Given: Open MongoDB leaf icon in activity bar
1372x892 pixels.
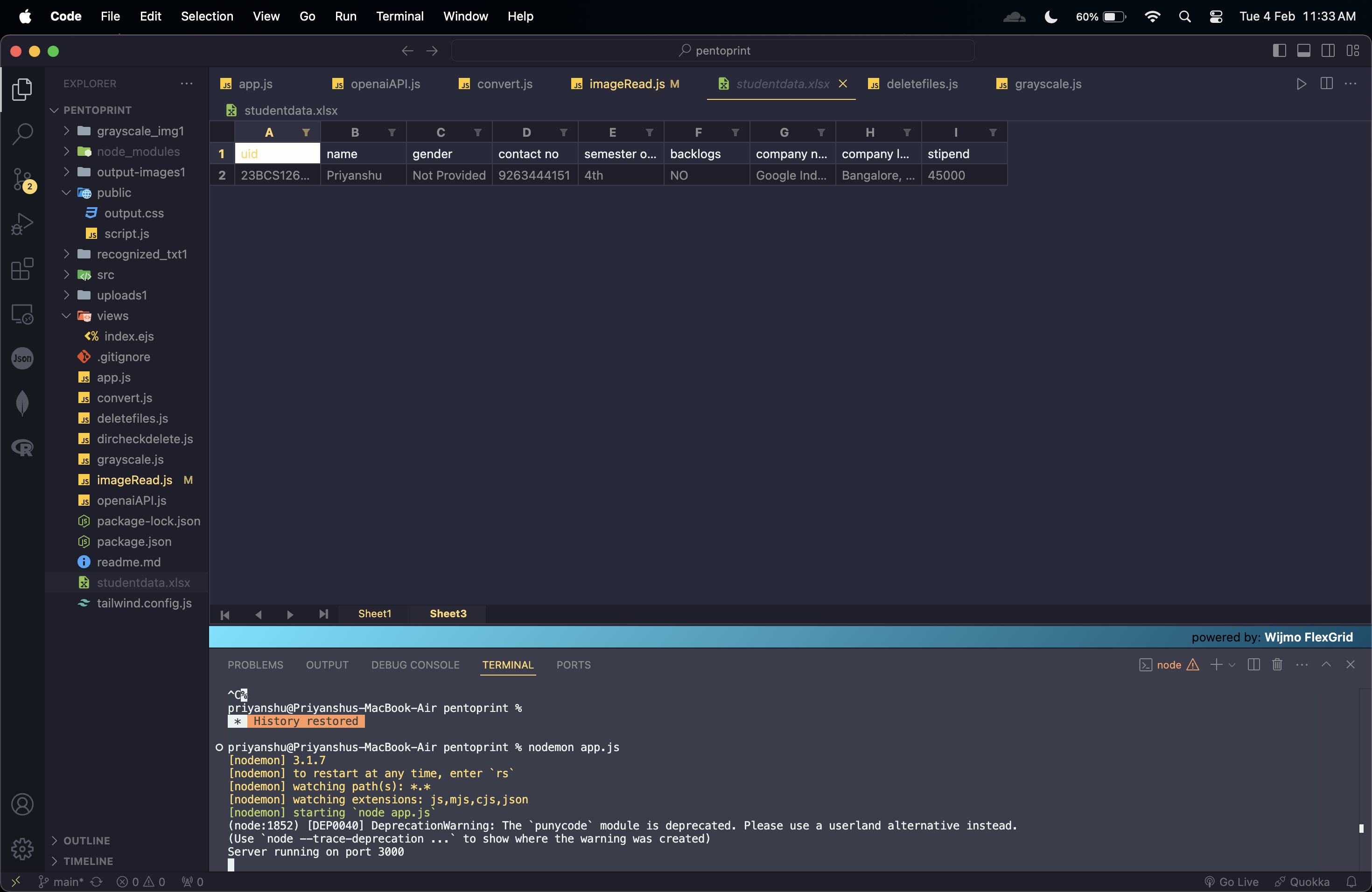Looking at the screenshot, I should tap(22, 403).
